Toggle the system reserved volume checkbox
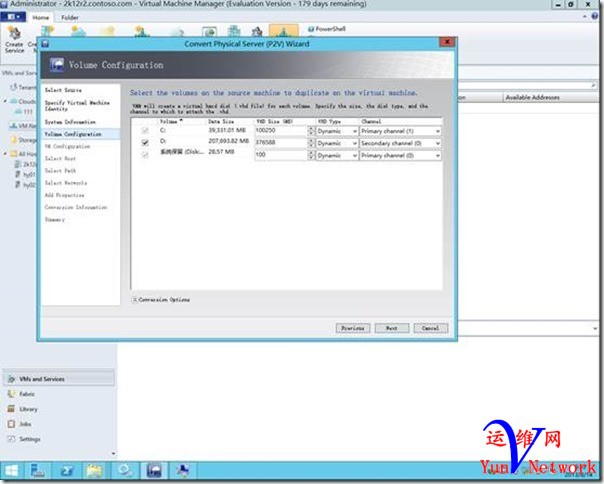Screen dimensions: 604x484 tap(145, 155)
